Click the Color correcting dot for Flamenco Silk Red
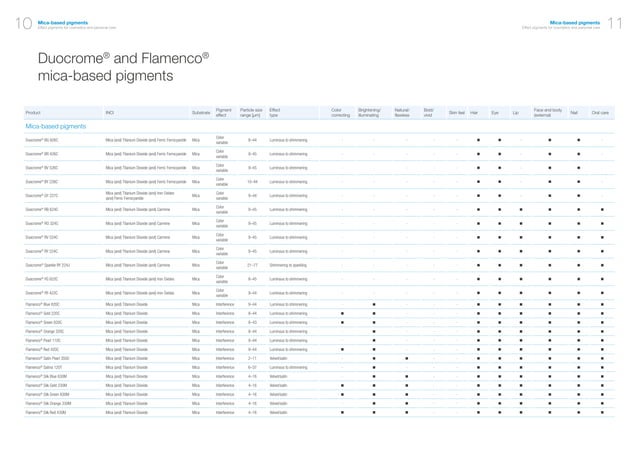The height and width of the screenshot is (451, 638). point(342,412)
